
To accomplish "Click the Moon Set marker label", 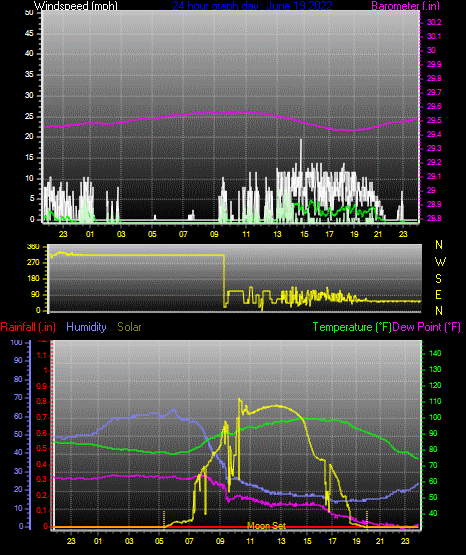I will [266, 526].
